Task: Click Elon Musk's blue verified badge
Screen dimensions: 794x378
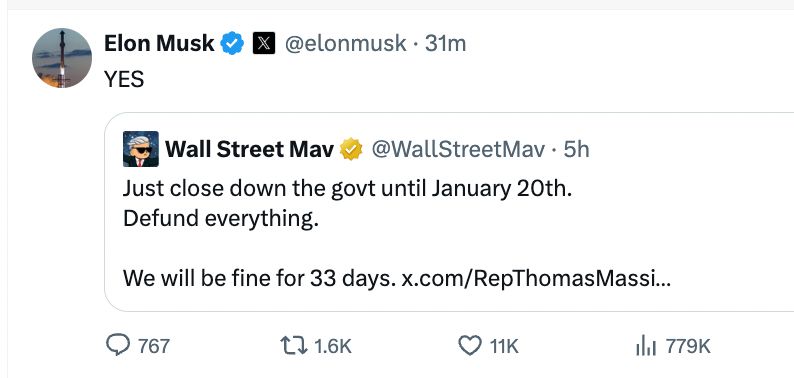Action: 232,44
